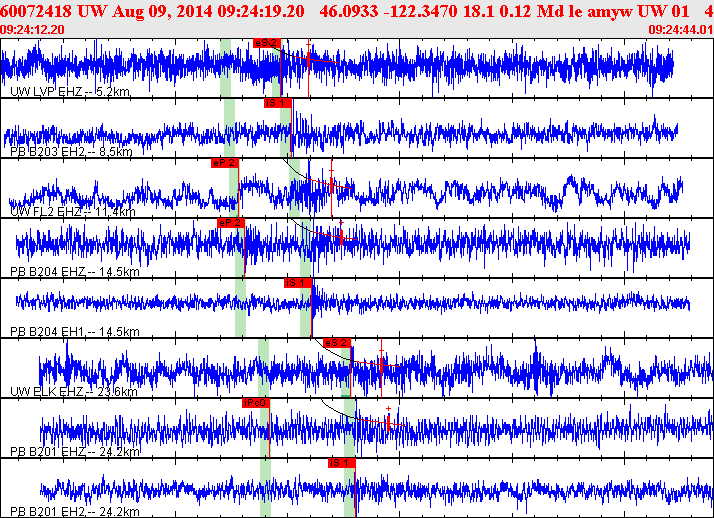The height and width of the screenshot is (518, 714).
Task: Select the iS 1 marker on B201 EH2
Action: (x=342, y=462)
